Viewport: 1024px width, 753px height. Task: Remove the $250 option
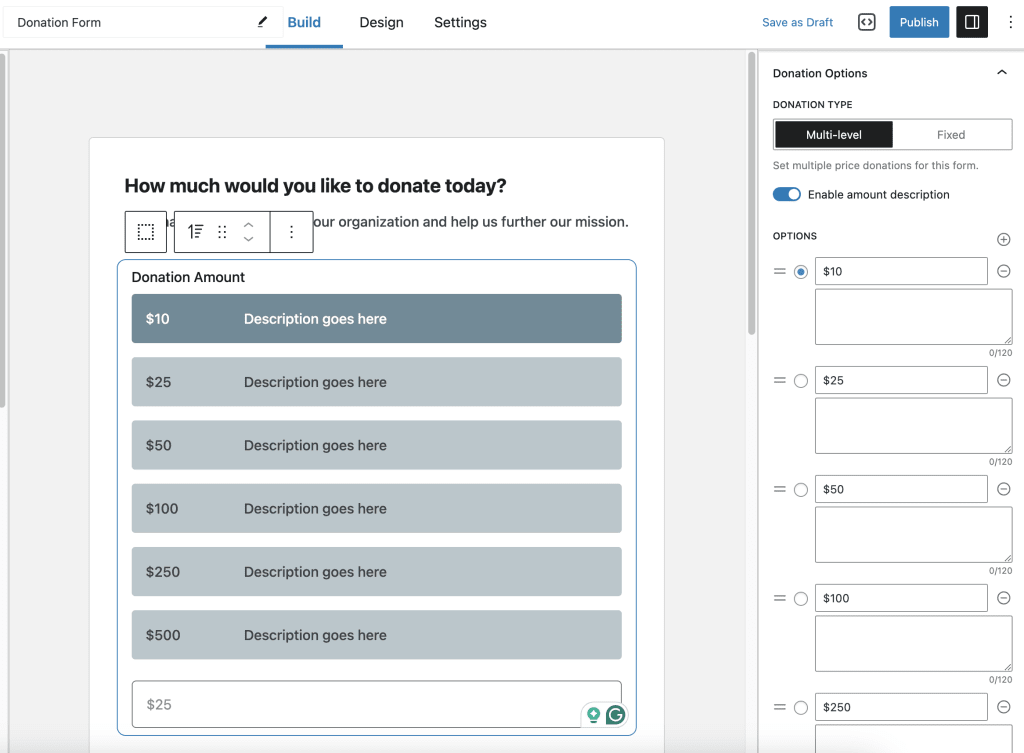(x=1004, y=707)
